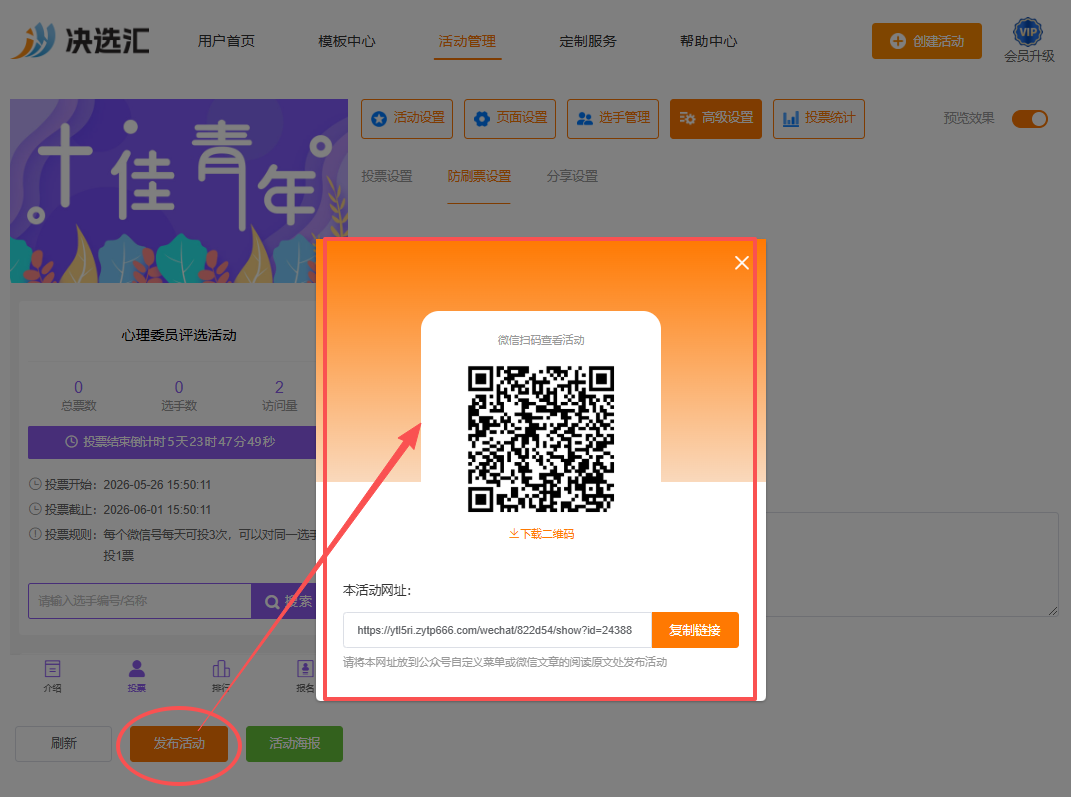Image resolution: width=1071 pixels, height=797 pixels.
Task: Close the QR code popup
Action: (742, 263)
